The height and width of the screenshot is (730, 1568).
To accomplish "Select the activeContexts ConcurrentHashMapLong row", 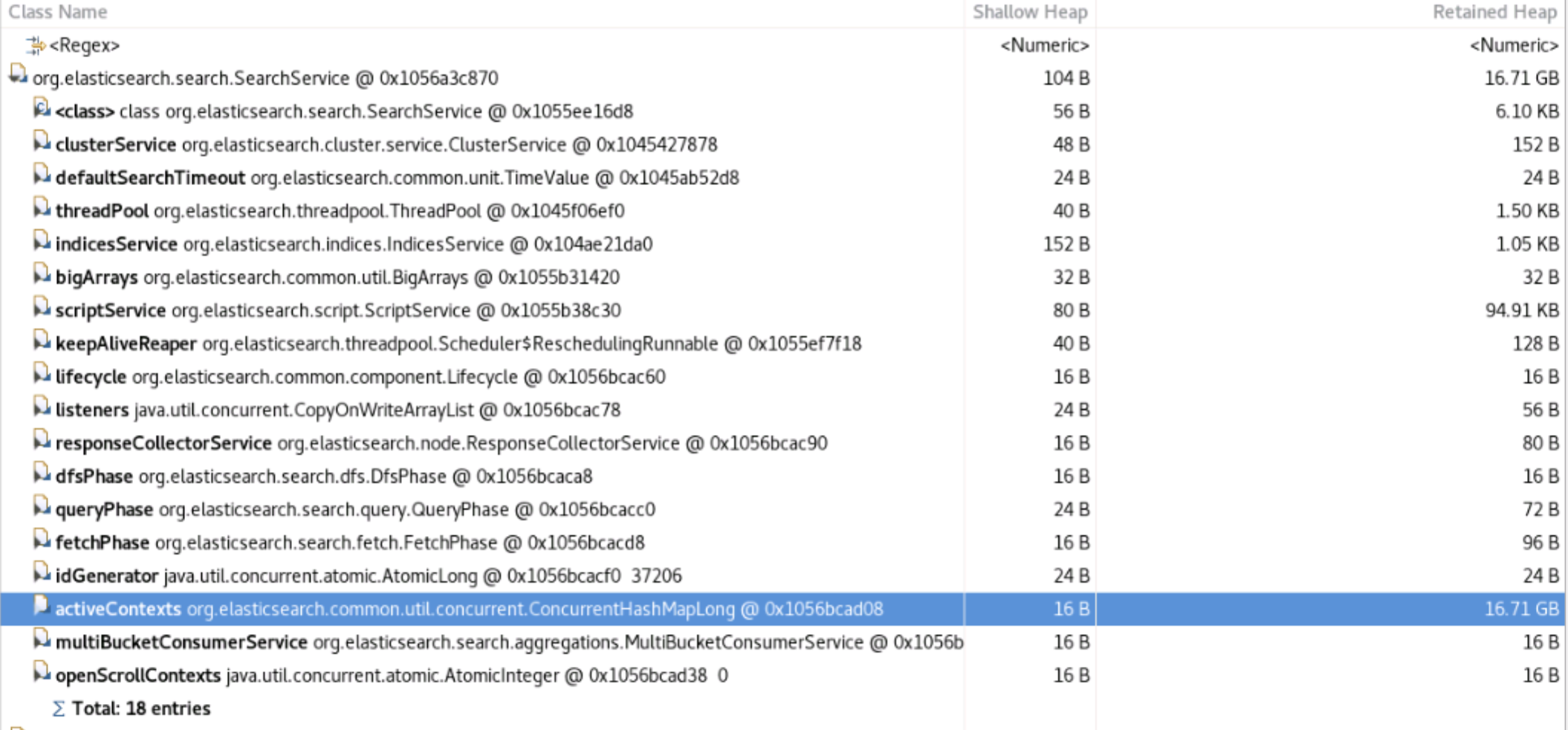I will click(x=783, y=609).
